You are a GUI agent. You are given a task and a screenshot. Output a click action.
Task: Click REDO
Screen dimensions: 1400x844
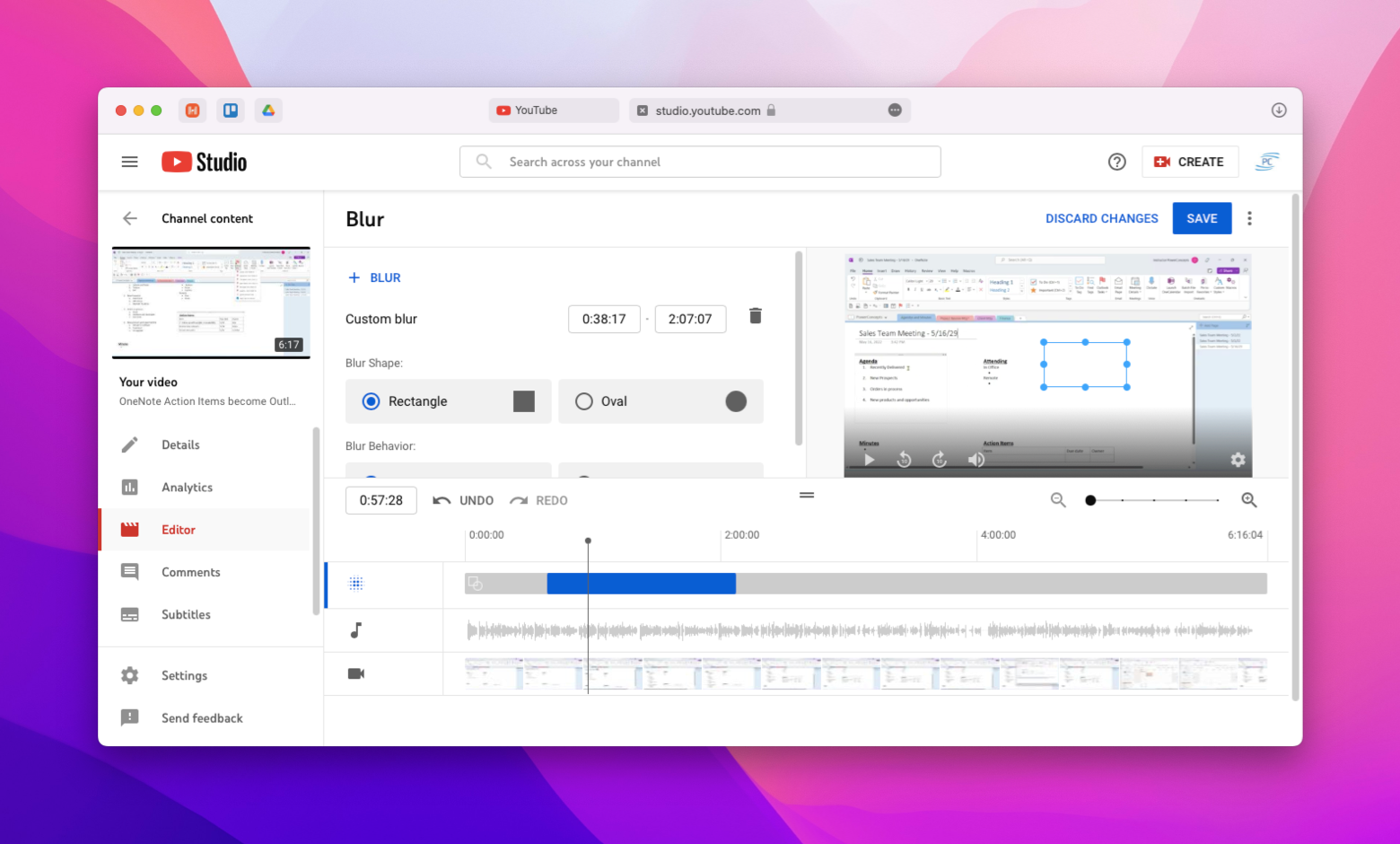click(x=538, y=500)
